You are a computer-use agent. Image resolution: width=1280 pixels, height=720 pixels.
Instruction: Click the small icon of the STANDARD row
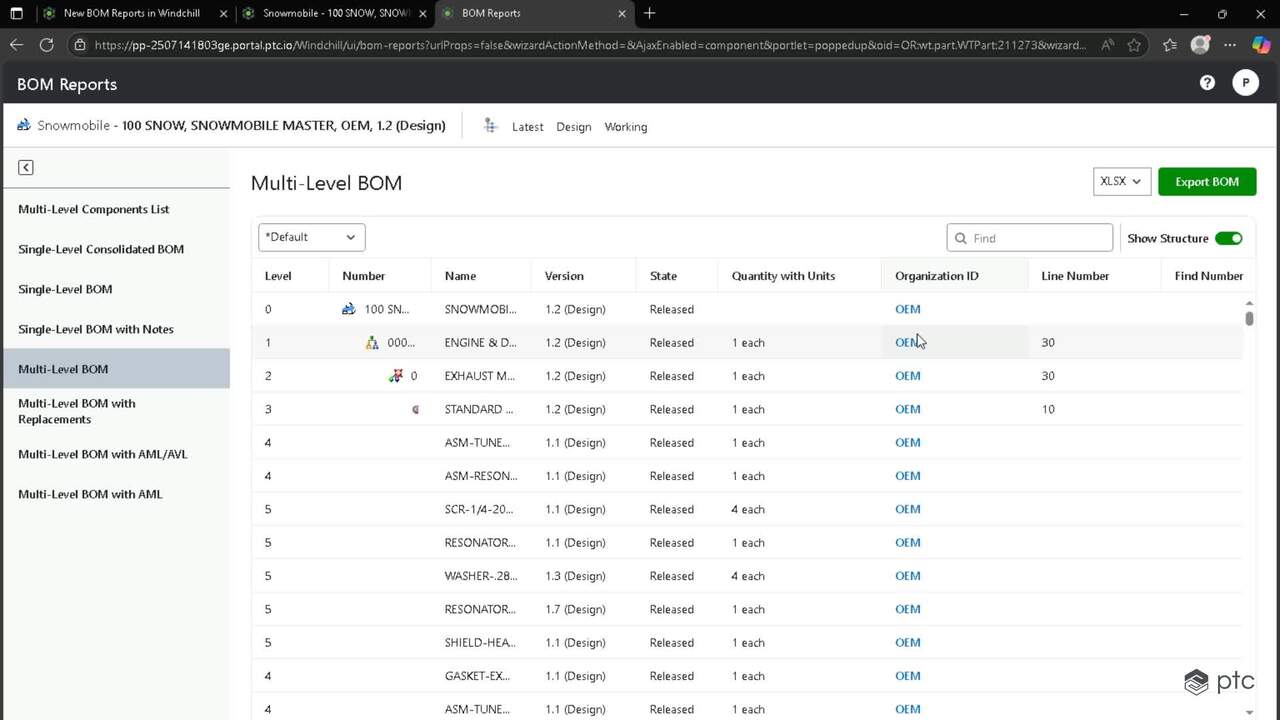pyautogui.click(x=415, y=409)
